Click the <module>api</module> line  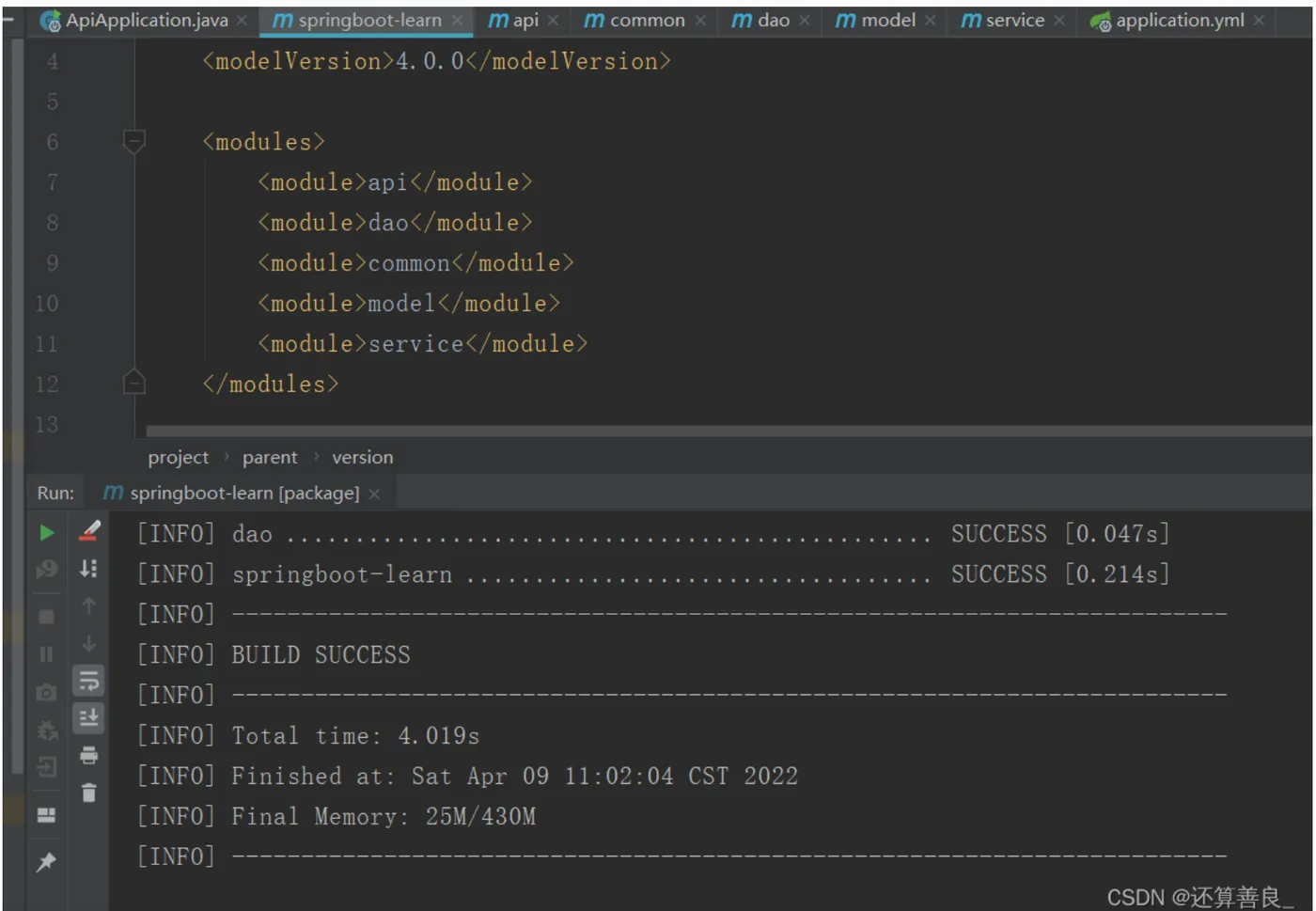point(395,182)
